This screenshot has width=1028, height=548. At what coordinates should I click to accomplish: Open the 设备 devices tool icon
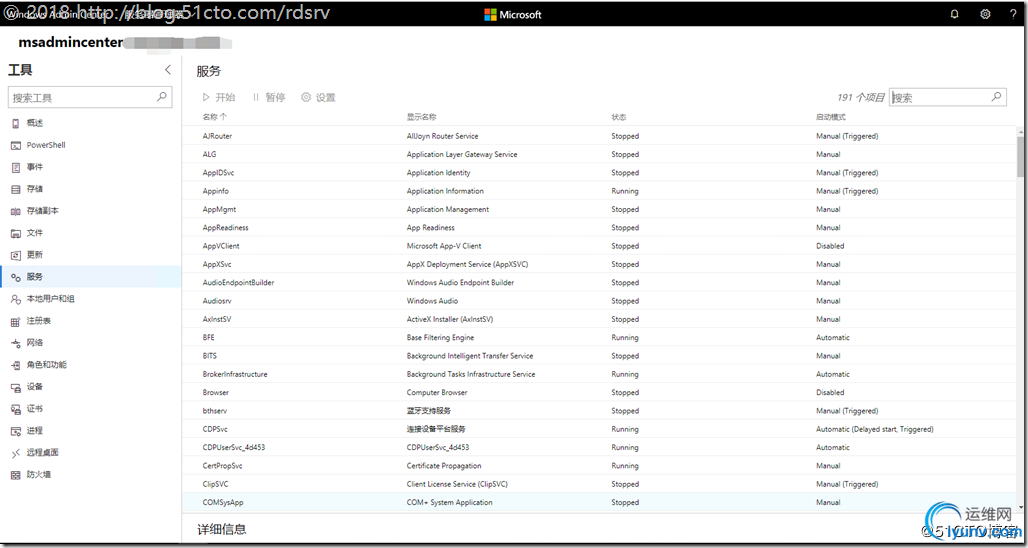click(x=16, y=387)
